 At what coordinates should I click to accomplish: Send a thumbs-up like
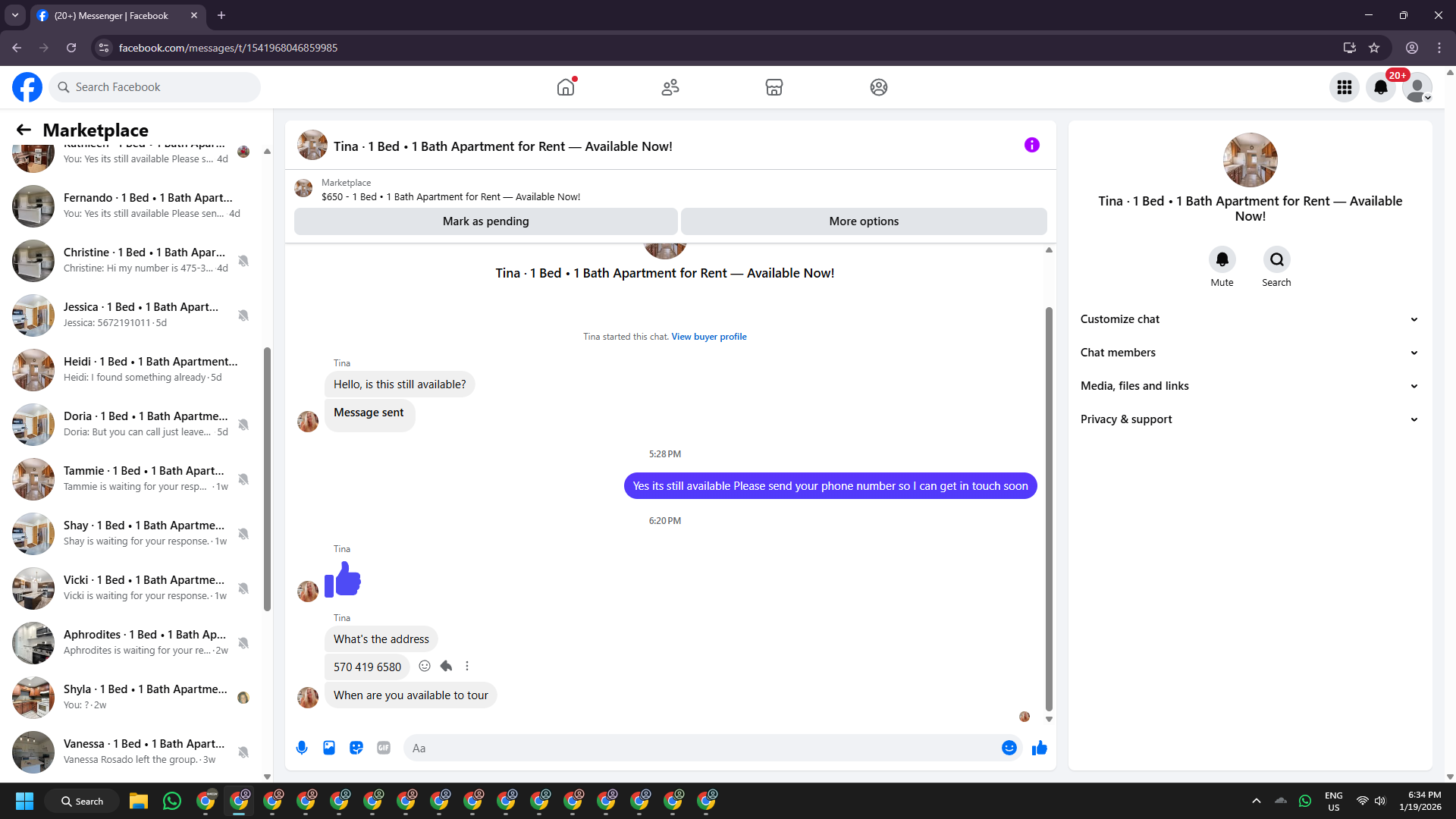[1040, 748]
